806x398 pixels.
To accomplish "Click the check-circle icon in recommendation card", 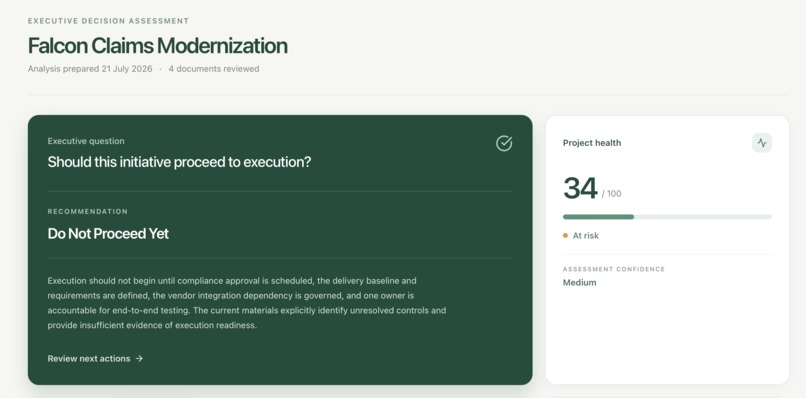I will click(x=504, y=143).
